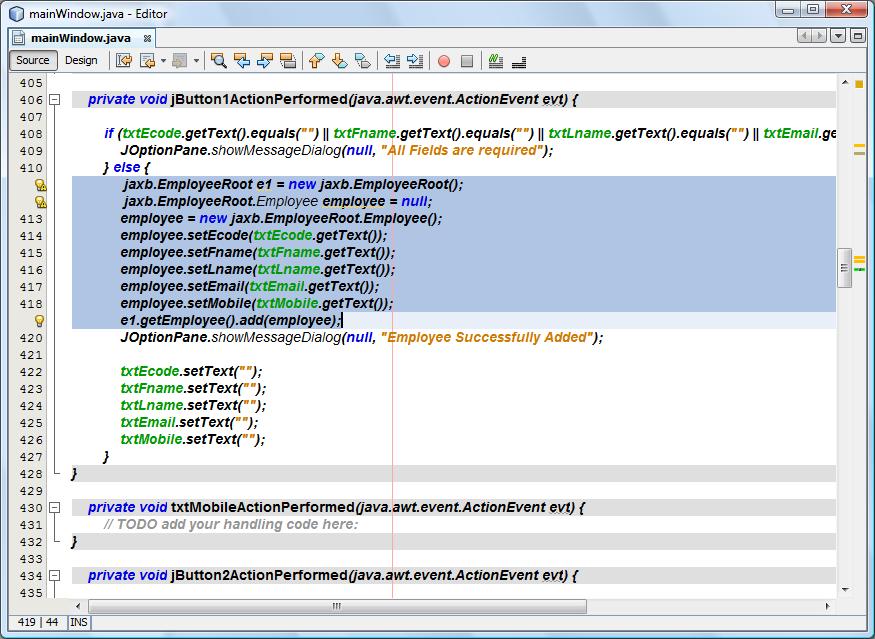The height and width of the screenshot is (639, 875).
Task: Select the Find Selection magnifier icon
Action: click(218, 60)
